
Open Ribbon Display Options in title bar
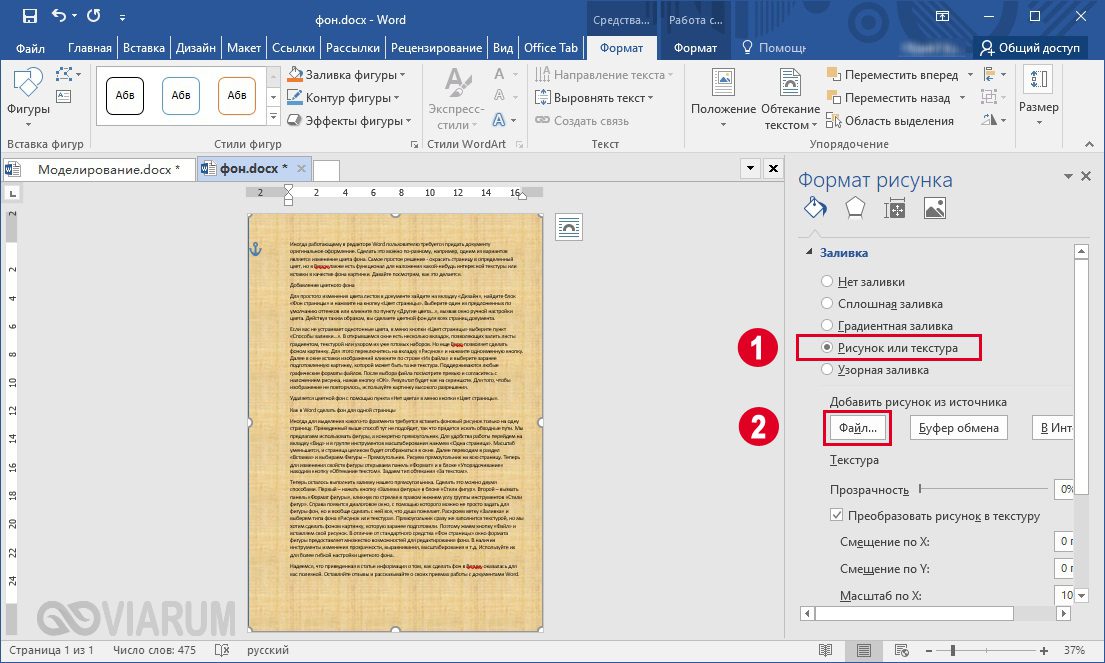(942, 16)
